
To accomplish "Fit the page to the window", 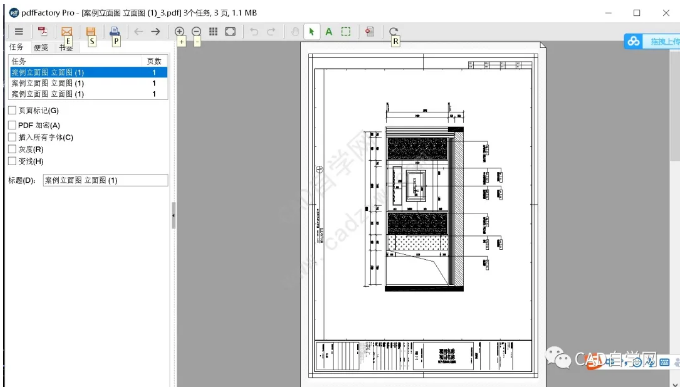I will [x=230, y=32].
